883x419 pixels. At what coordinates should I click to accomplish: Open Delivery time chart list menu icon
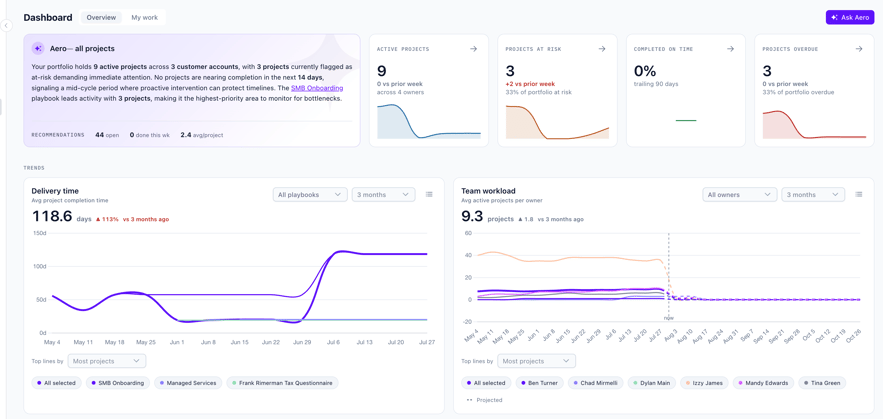click(429, 194)
